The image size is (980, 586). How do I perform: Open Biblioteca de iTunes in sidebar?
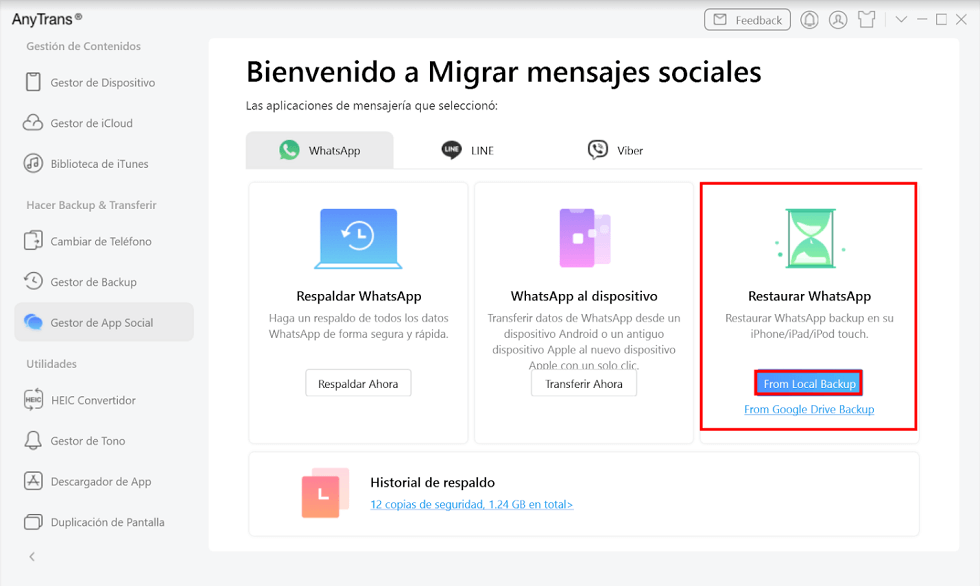click(x=104, y=164)
